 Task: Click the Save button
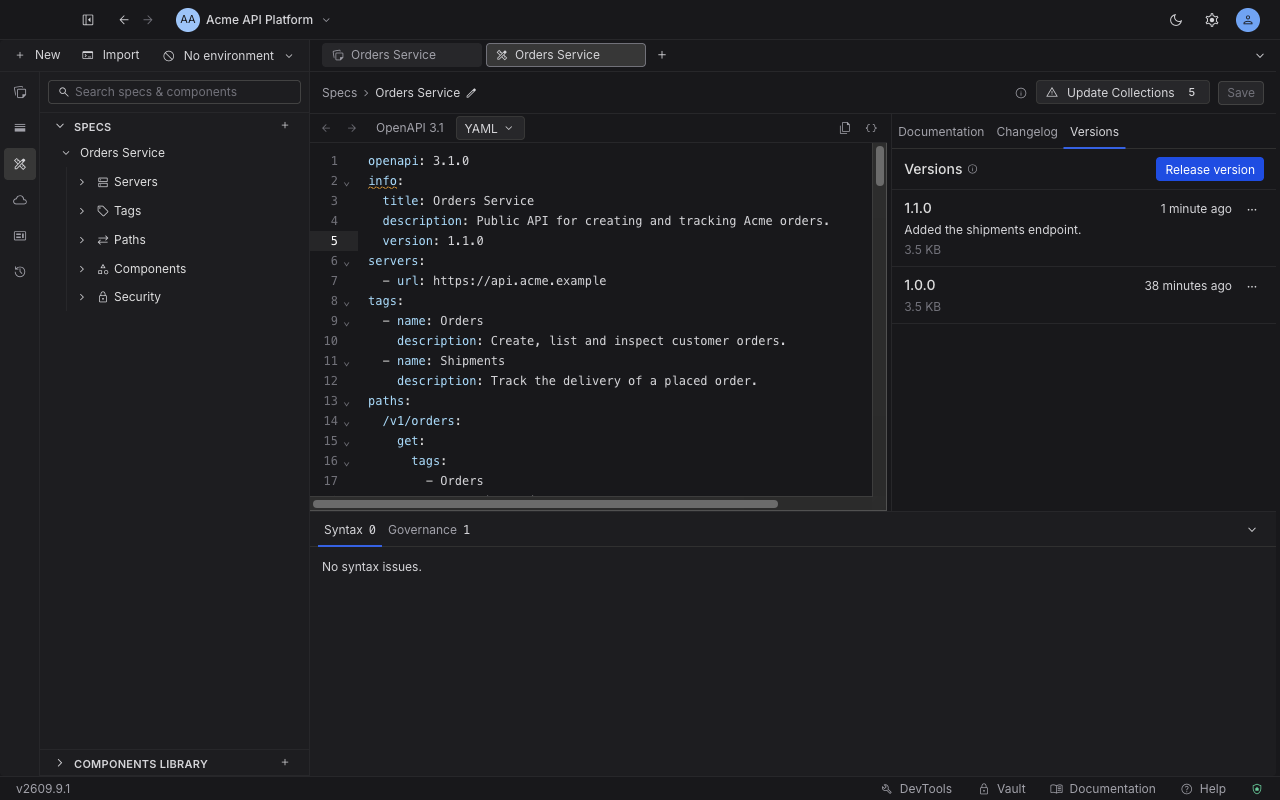point(1240,93)
